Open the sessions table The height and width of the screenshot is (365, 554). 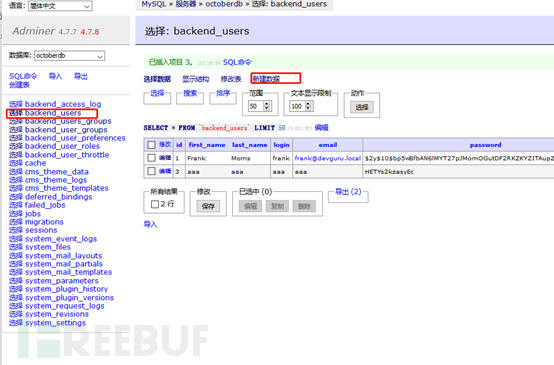pyautogui.click(x=41, y=230)
